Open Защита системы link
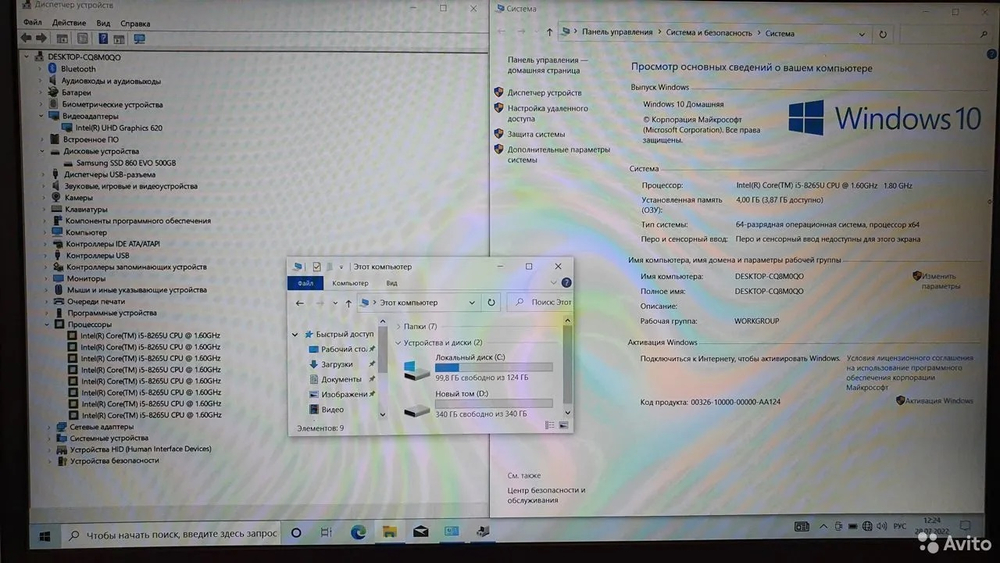The height and width of the screenshot is (563, 1000). pos(536,134)
